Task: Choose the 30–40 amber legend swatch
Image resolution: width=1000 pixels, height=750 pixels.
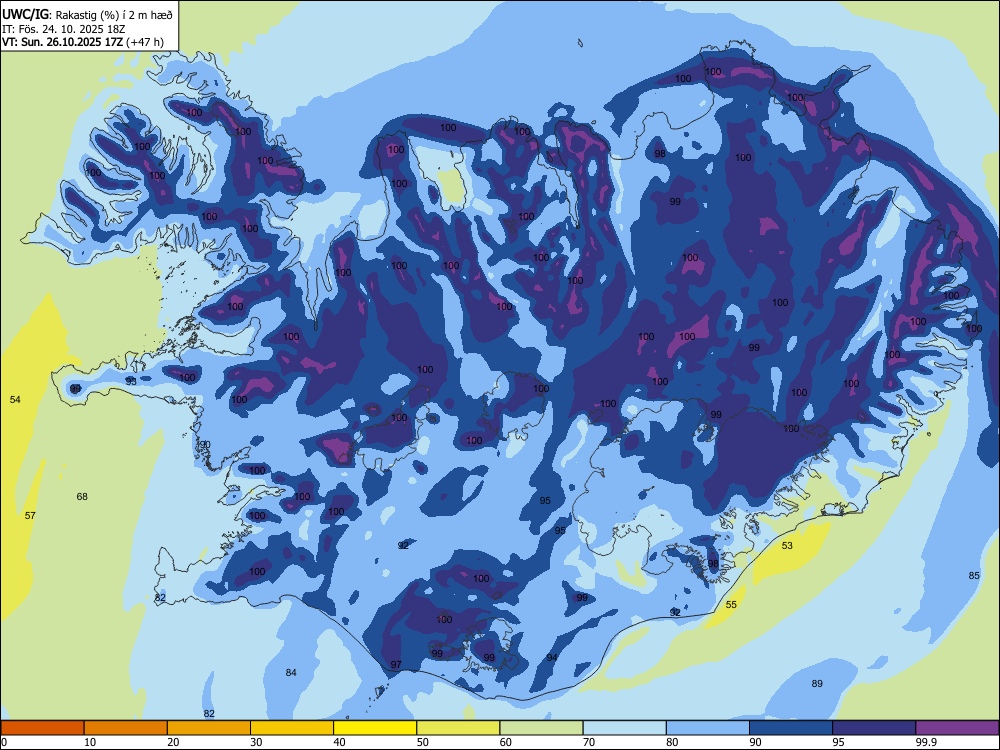Action: tap(292, 728)
